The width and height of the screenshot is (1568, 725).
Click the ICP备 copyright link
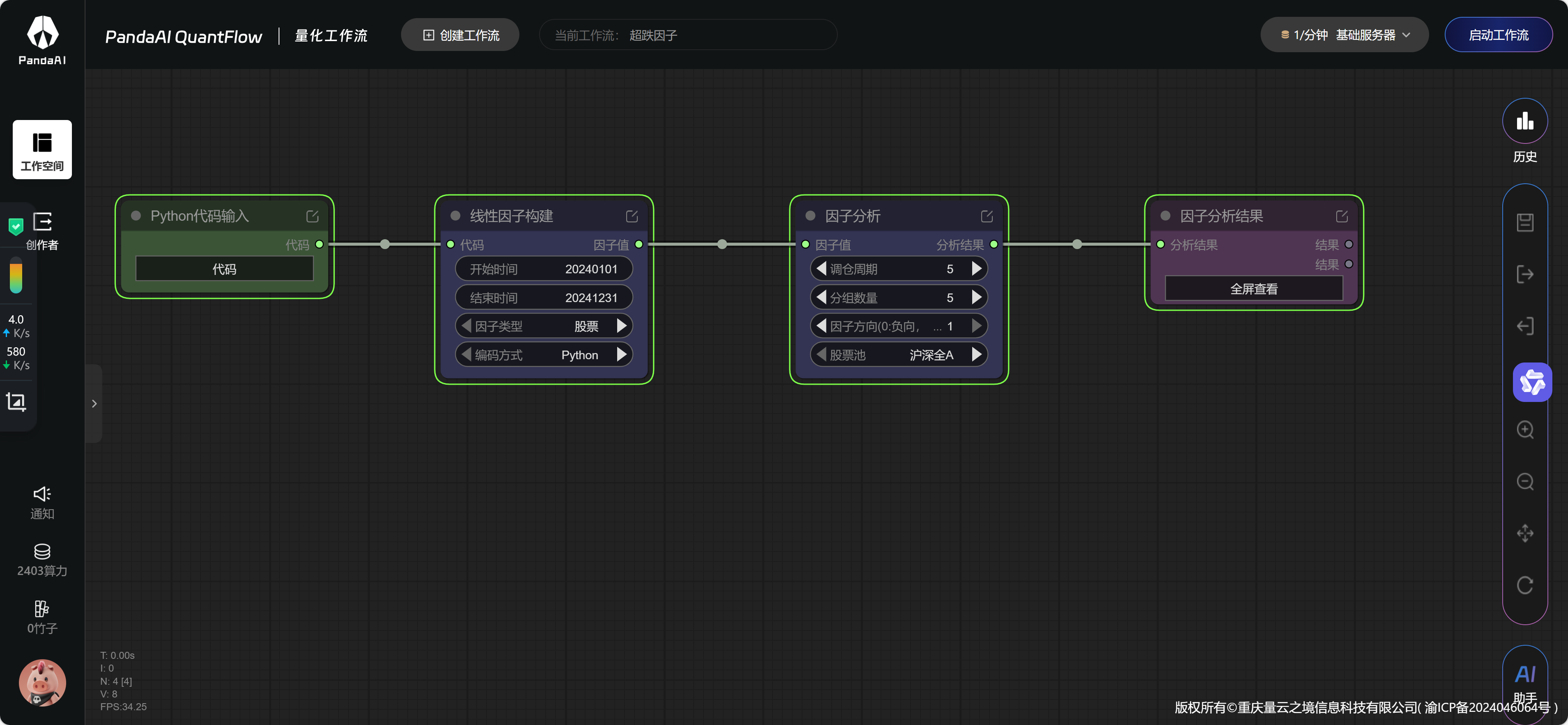1490,707
